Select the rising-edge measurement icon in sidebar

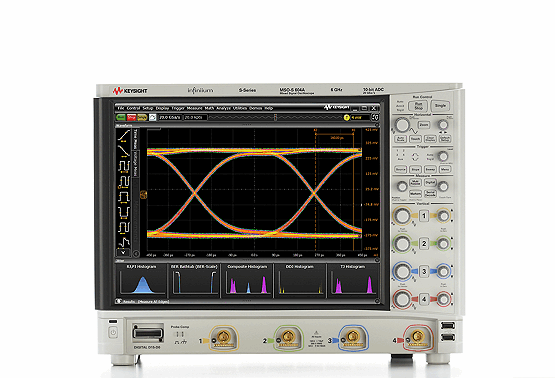[x=124, y=136]
